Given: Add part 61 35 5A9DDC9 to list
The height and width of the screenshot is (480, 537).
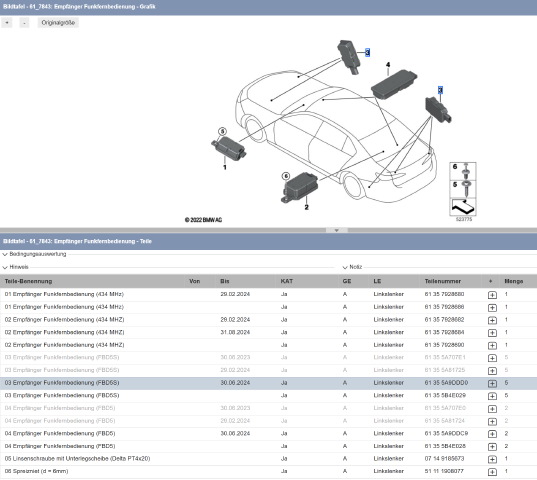Looking at the screenshot, I should click(x=492, y=434).
